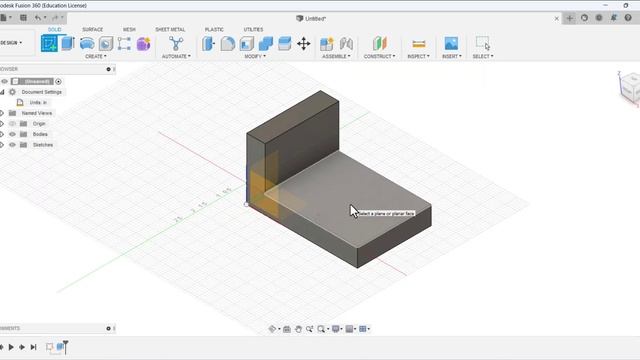This screenshot has height=360, width=640.
Task: Select the Shell tool
Action: click(x=247, y=43)
